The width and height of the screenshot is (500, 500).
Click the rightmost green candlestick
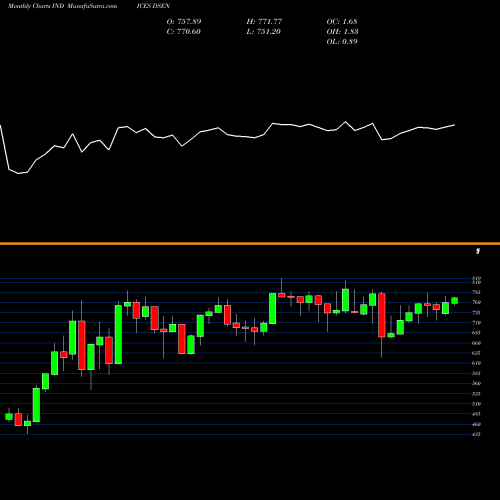[455, 301]
